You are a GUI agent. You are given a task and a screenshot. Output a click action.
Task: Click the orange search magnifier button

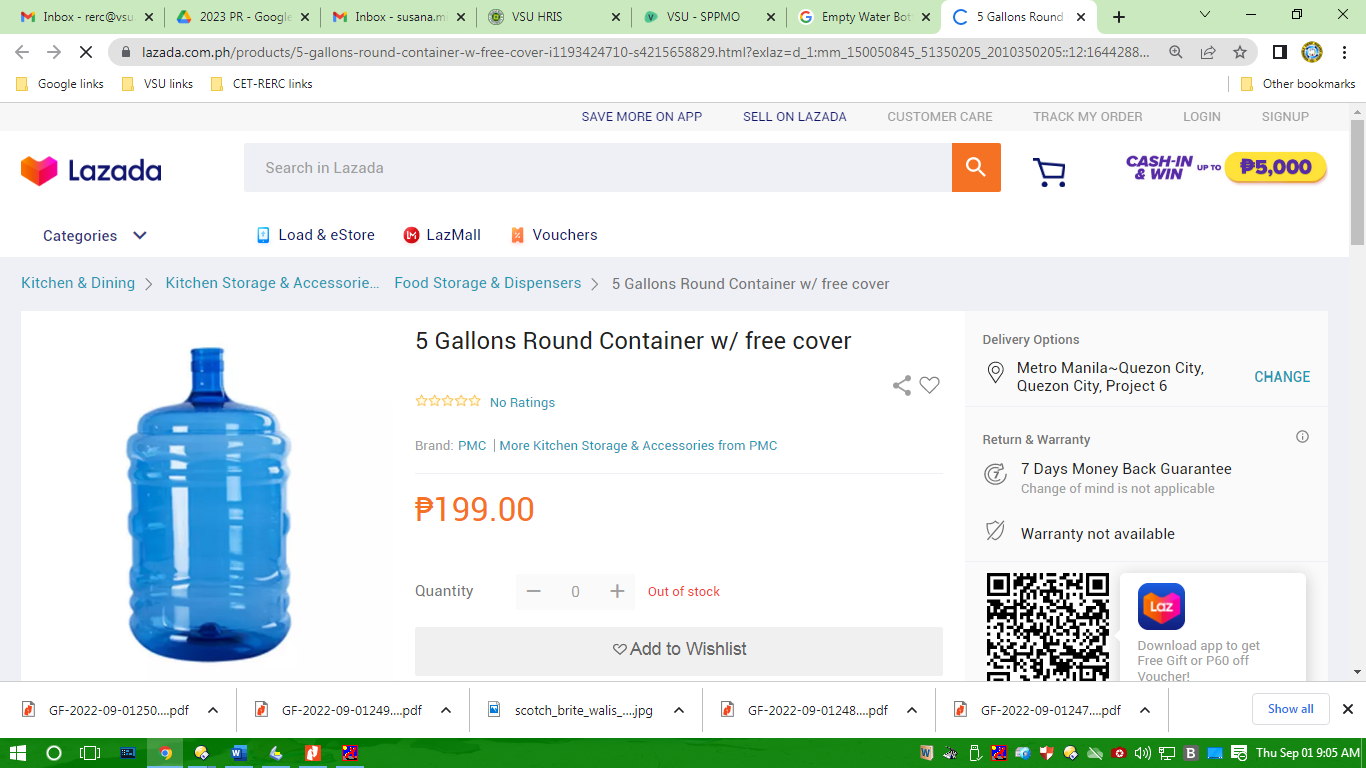click(976, 168)
